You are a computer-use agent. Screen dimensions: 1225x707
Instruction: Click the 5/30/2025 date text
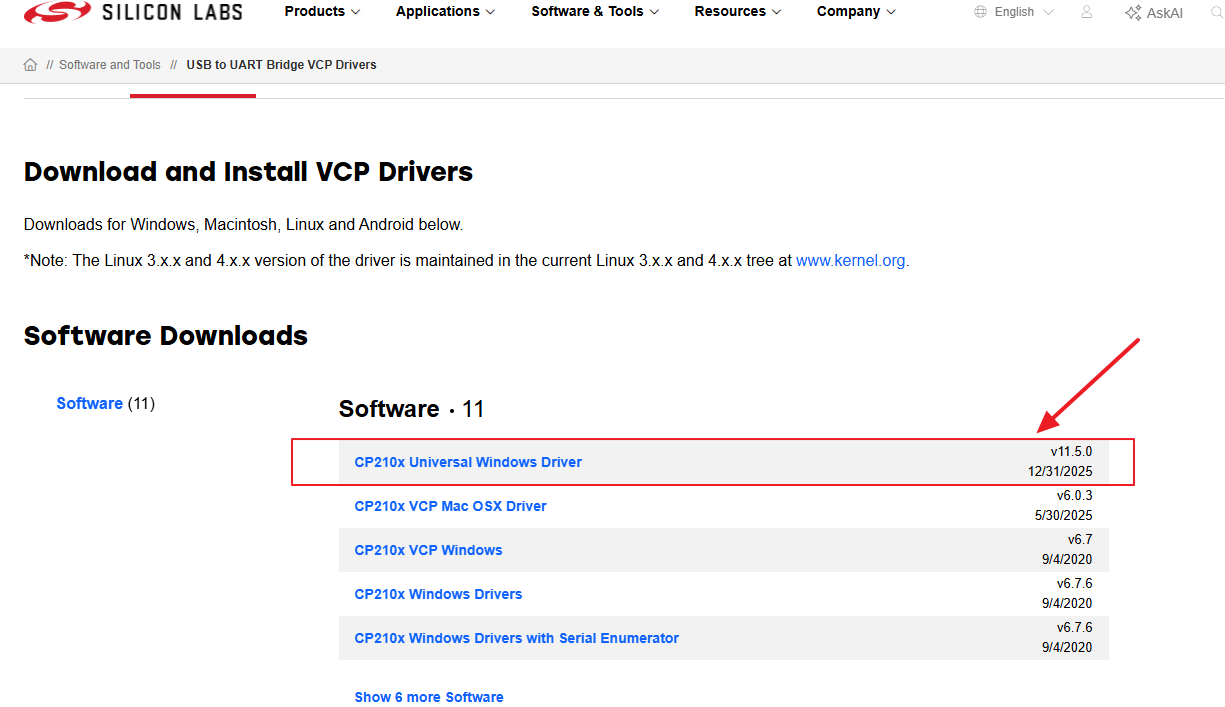tap(1064, 515)
